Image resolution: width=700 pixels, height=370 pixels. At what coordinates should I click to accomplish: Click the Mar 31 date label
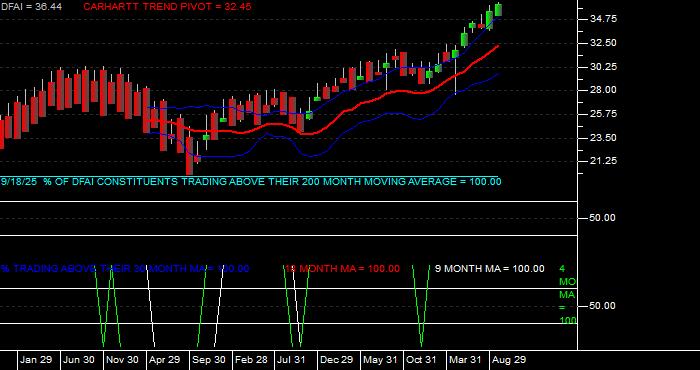pyautogui.click(x=465, y=360)
